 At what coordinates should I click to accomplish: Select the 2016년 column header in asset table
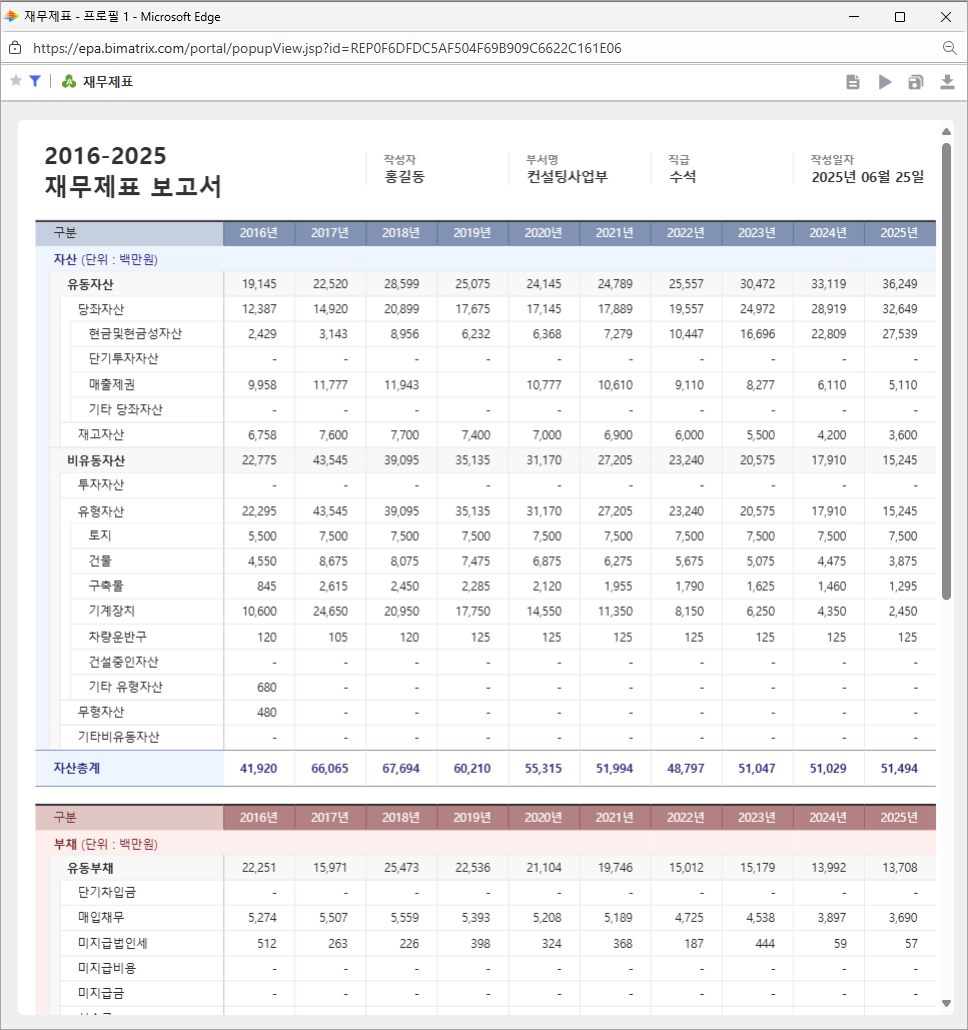(259, 233)
